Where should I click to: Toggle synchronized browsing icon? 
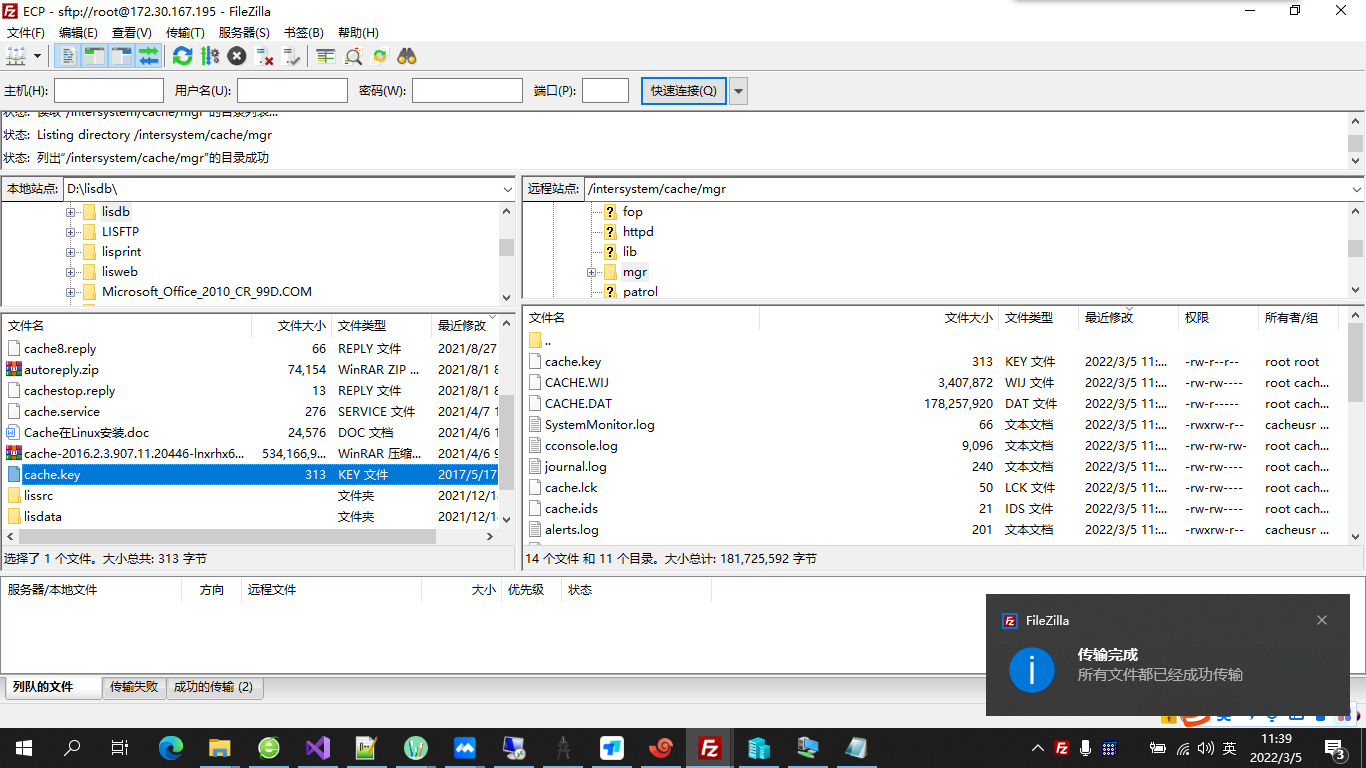click(x=380, y=56)
